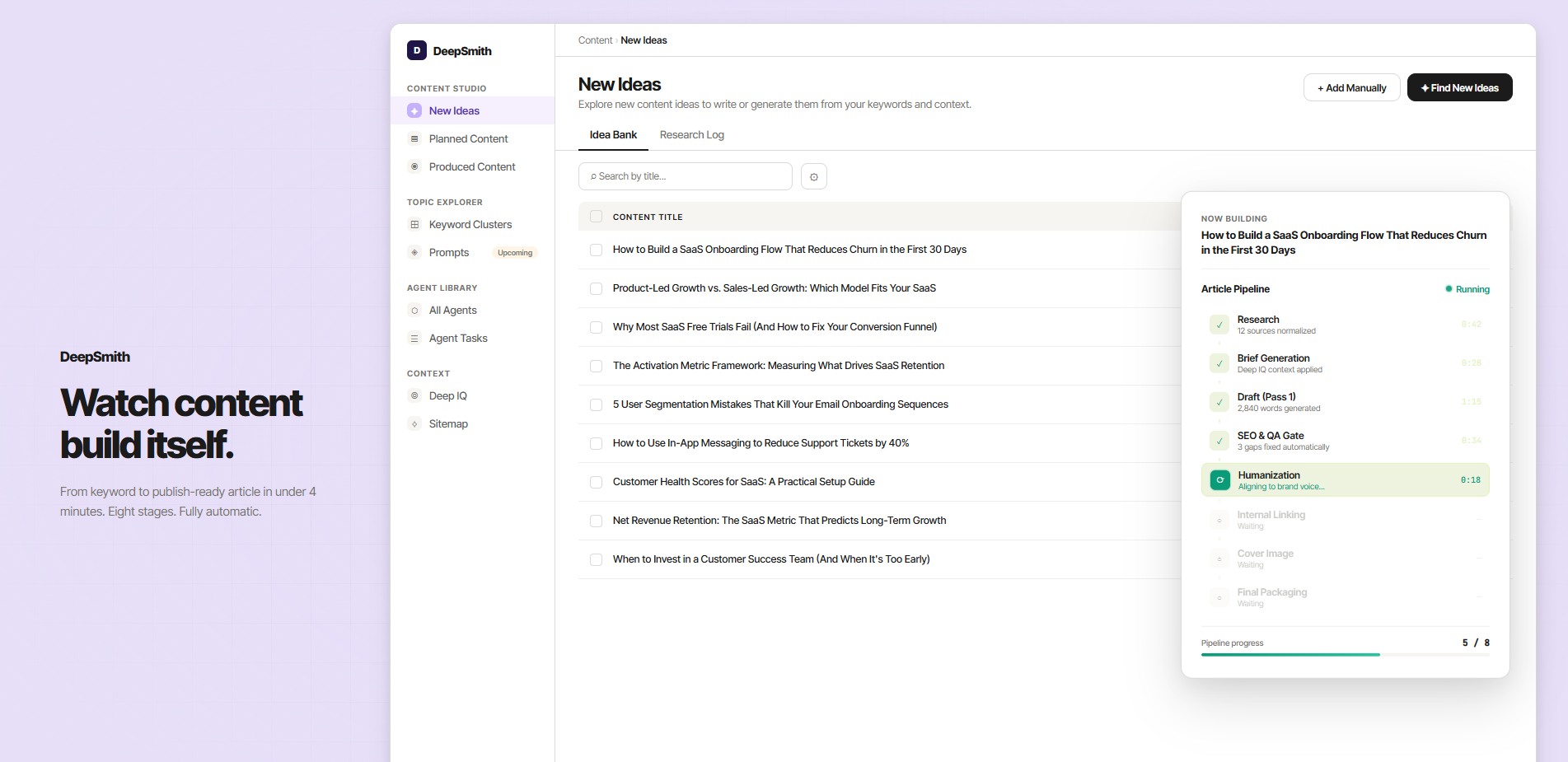Check the Activation Metric Framework checkbox

click(x=596, y=366)
